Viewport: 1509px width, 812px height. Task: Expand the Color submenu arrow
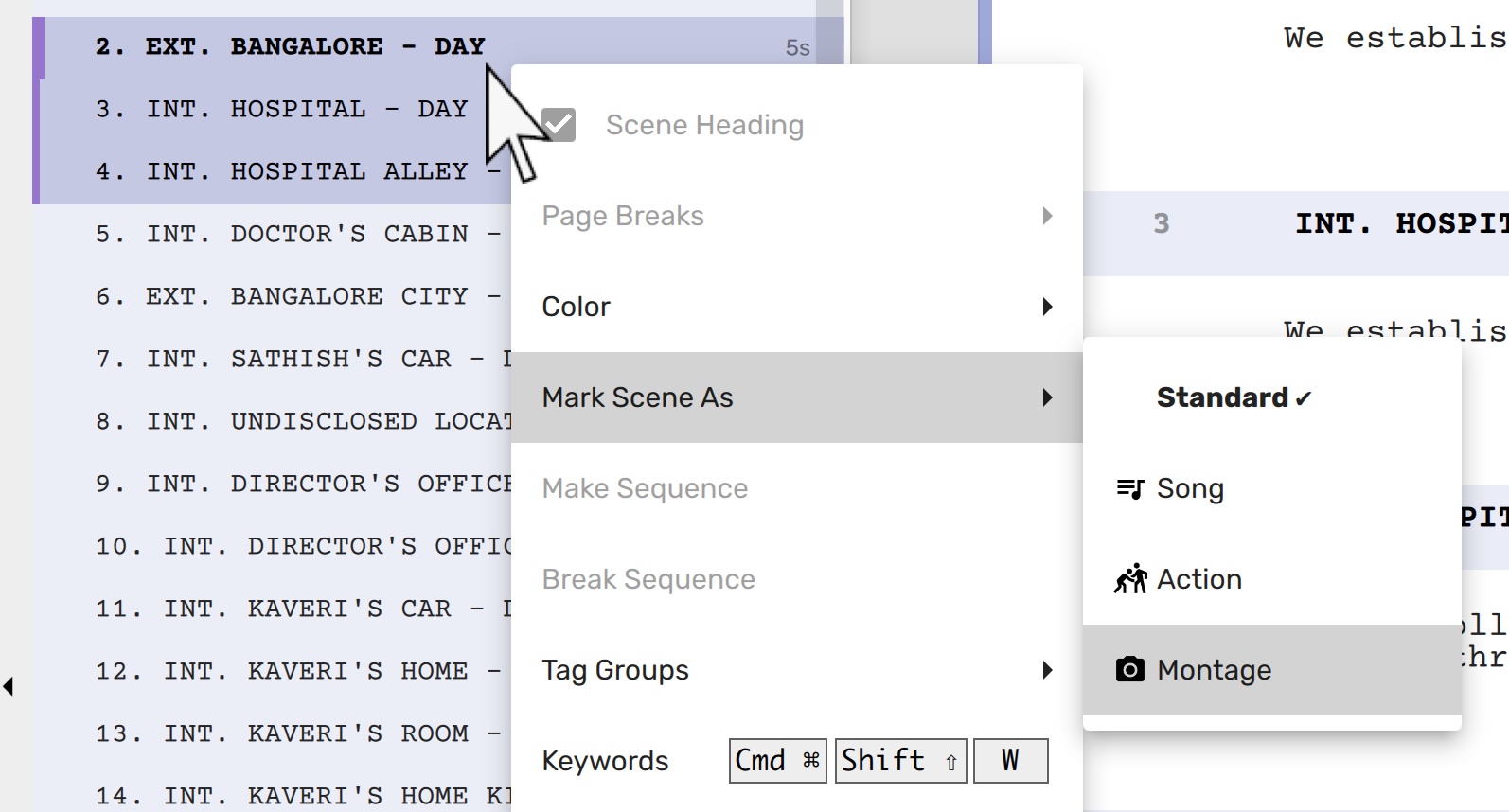(x=1047, y=307)
